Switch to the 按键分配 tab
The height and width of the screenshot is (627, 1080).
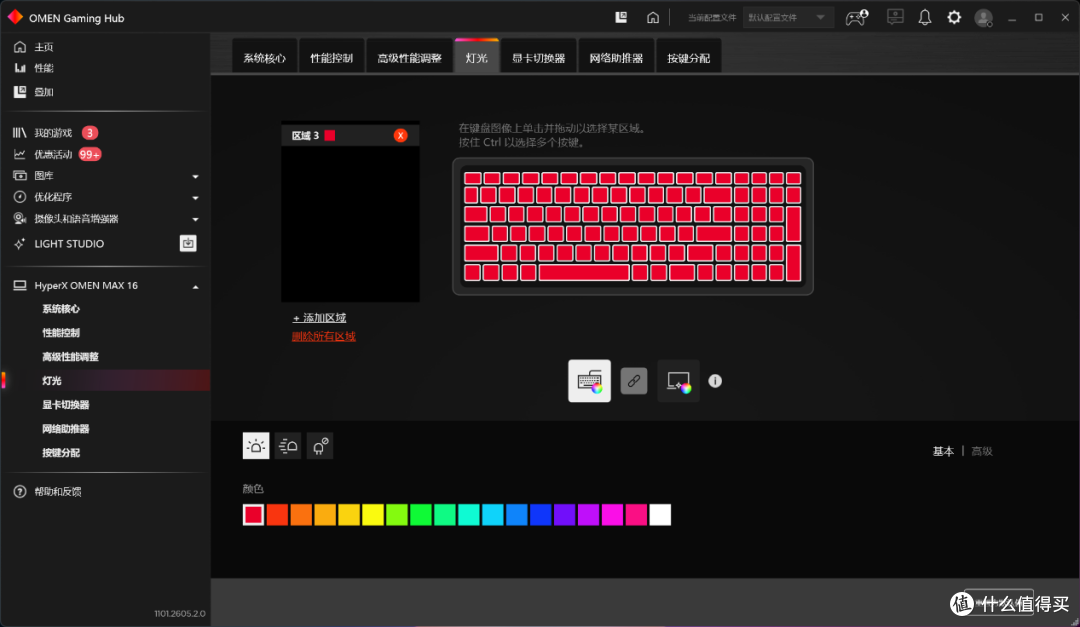[x=689, y=58]
